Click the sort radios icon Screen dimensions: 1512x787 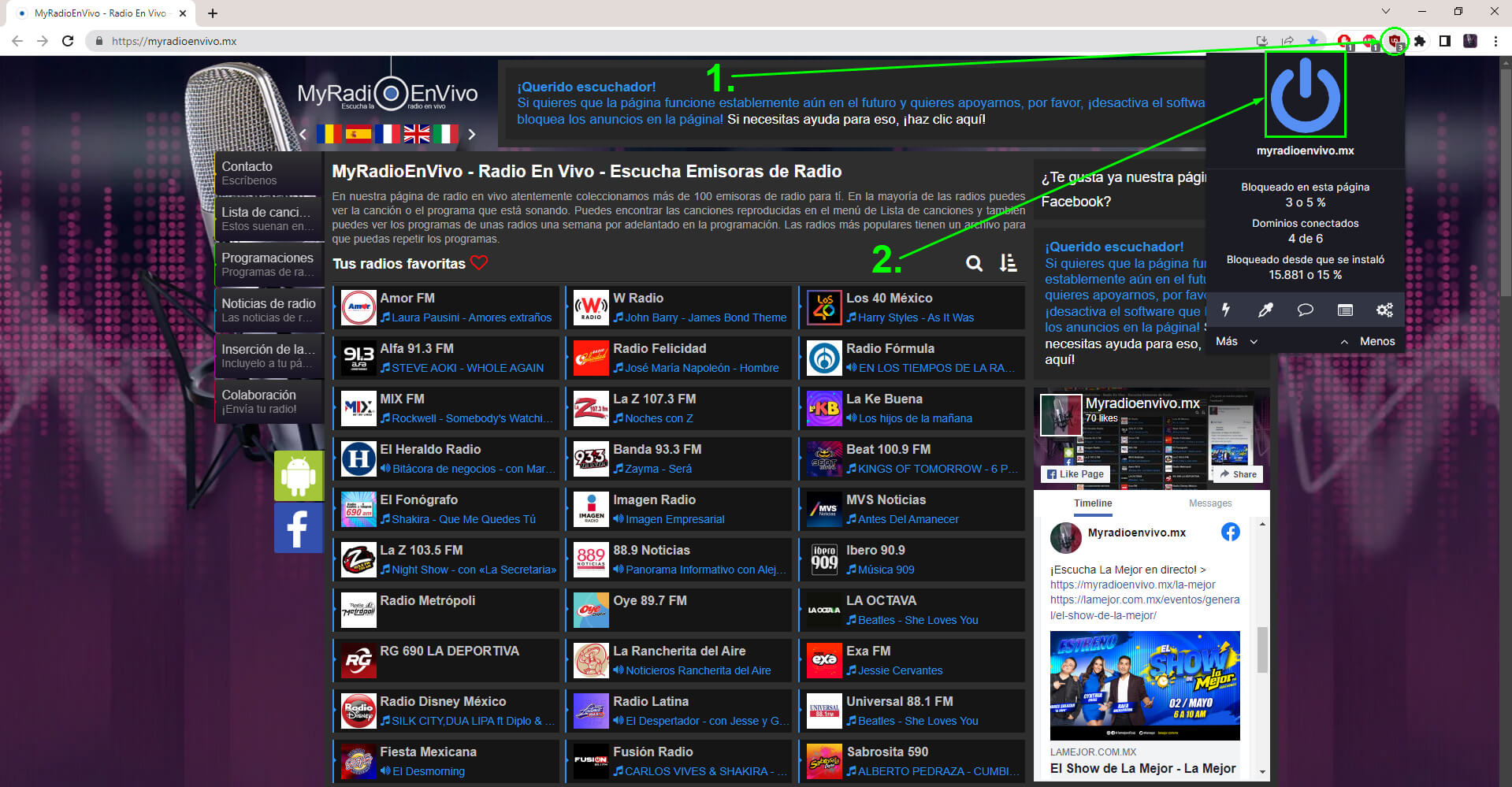pyautogui.click(x=1009, y=263)
